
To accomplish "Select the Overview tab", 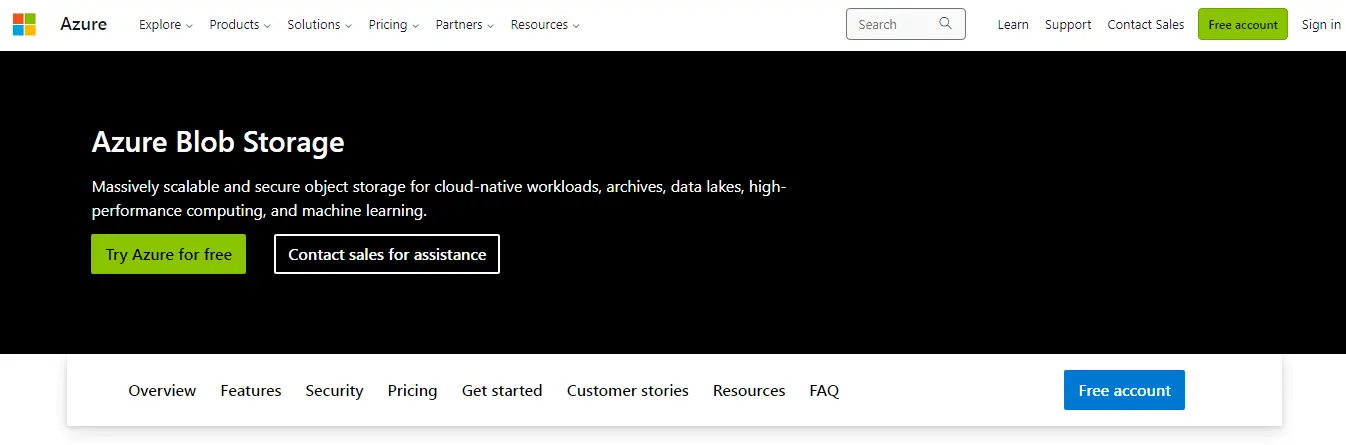I will pos(162,390).
